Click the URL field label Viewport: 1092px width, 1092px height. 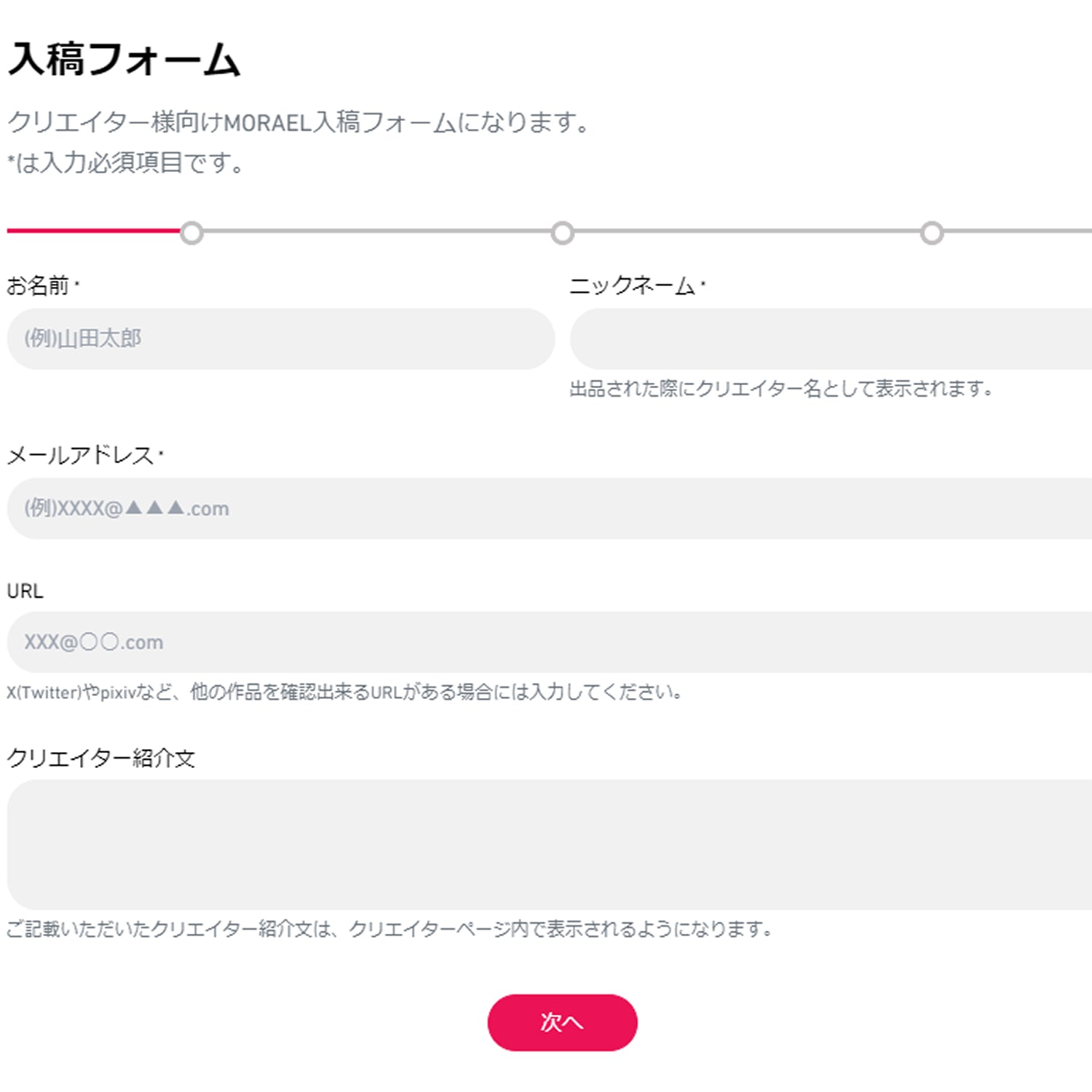point(25,591)
